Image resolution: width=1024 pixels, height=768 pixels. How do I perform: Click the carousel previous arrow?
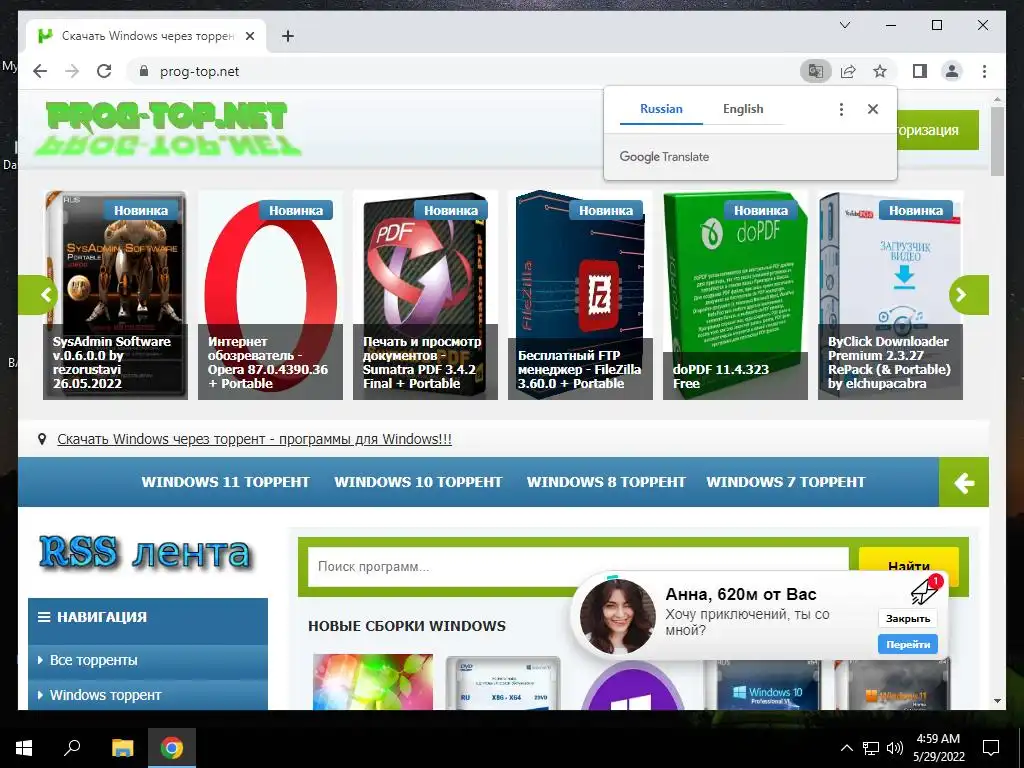[39, 295]
